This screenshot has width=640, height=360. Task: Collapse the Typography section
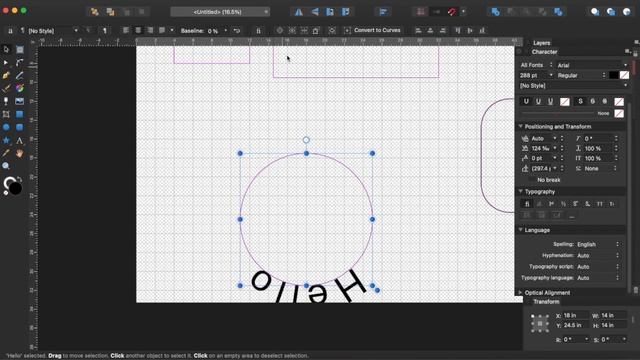pos(521,191)
